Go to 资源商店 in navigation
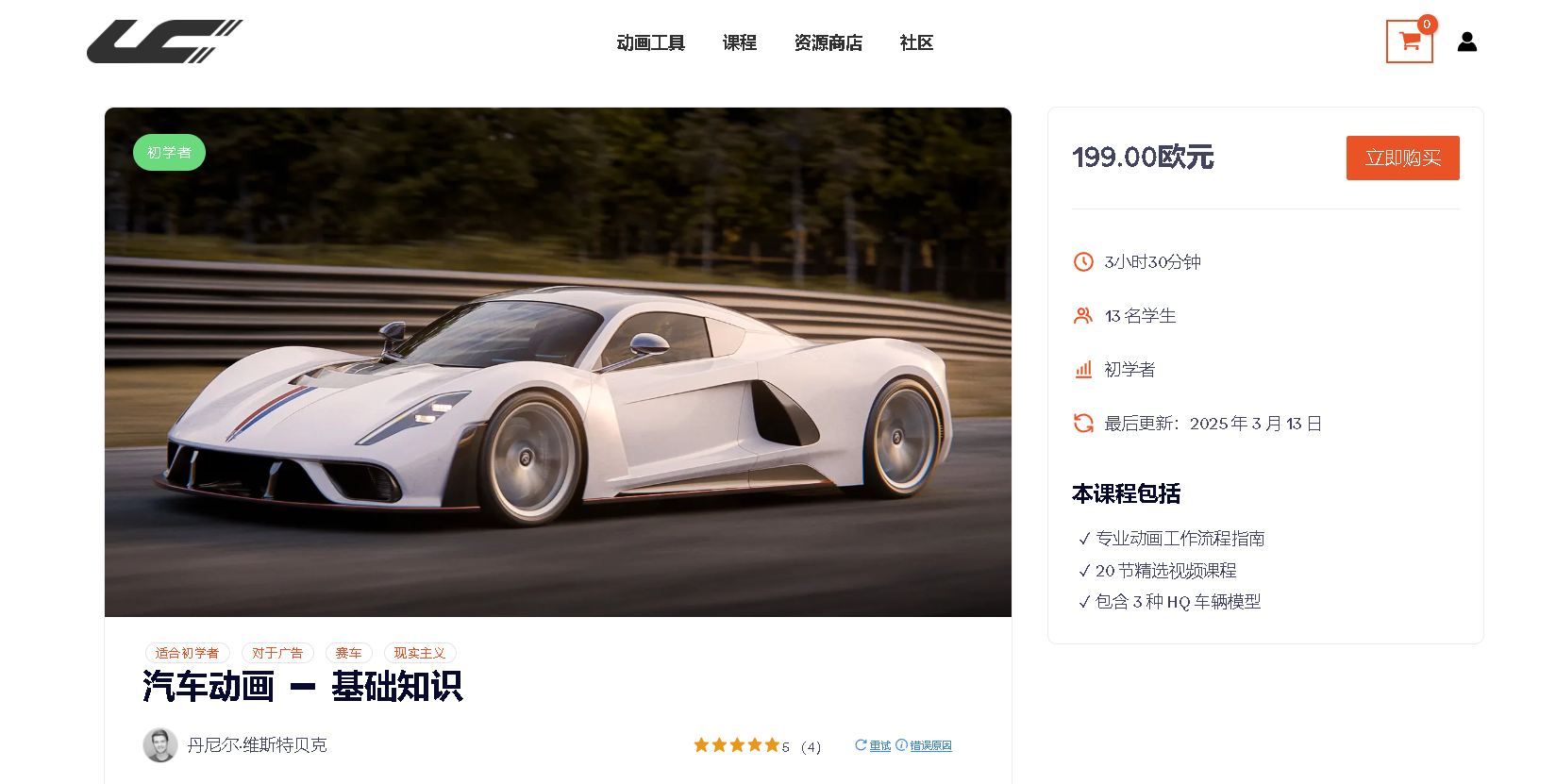Image resolution: width=1556 pixels, height=784 pixels. click(x=828, y=42)
